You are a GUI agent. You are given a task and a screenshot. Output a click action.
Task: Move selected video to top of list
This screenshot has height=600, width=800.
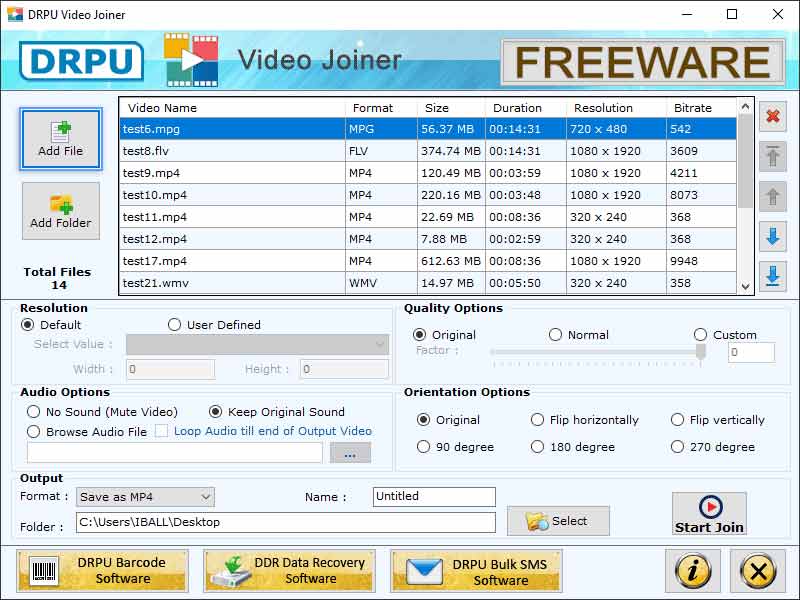click(x=771, y=157)
